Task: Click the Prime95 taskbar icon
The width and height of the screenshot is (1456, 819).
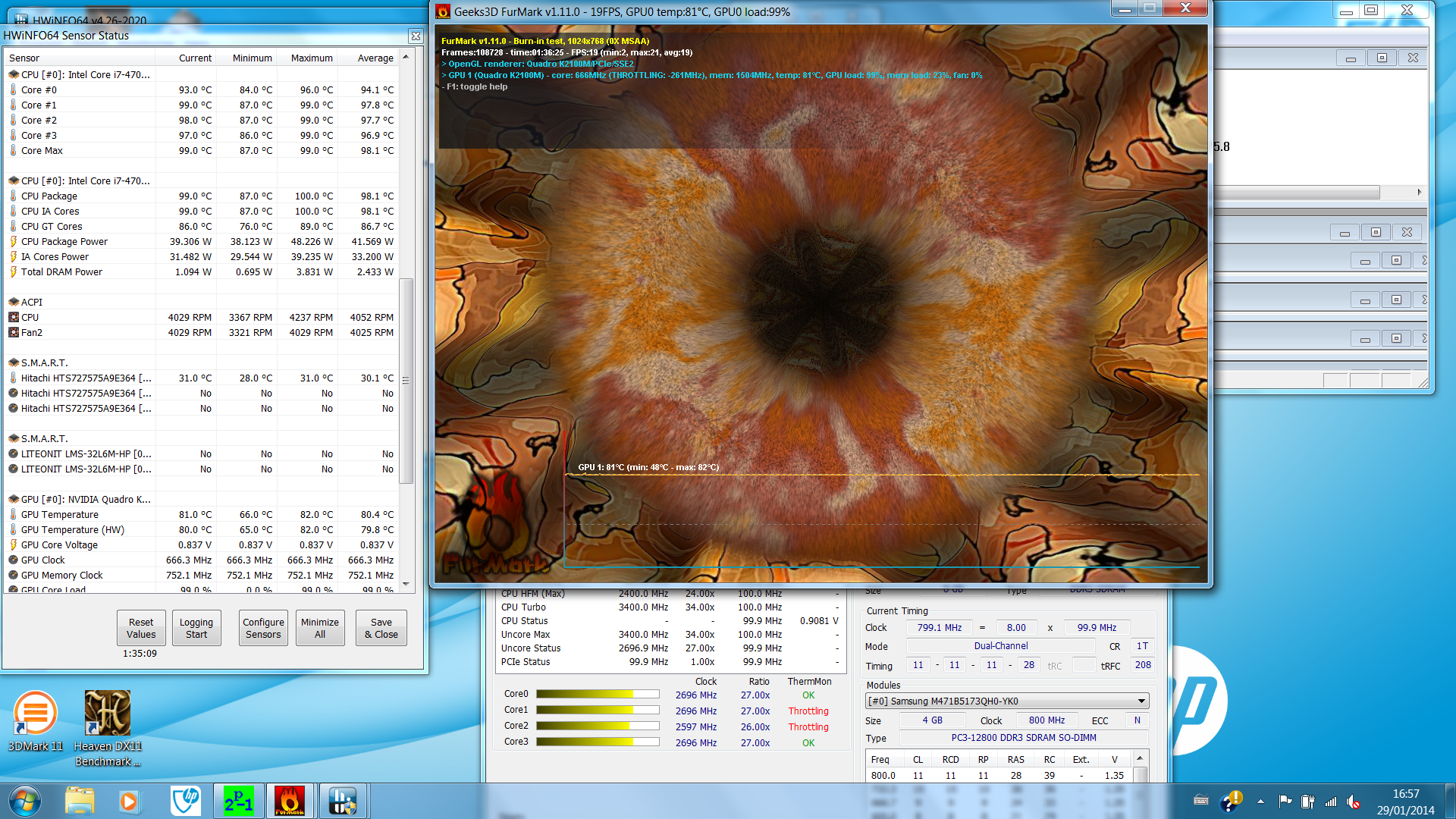Action: tap(238, 801)
